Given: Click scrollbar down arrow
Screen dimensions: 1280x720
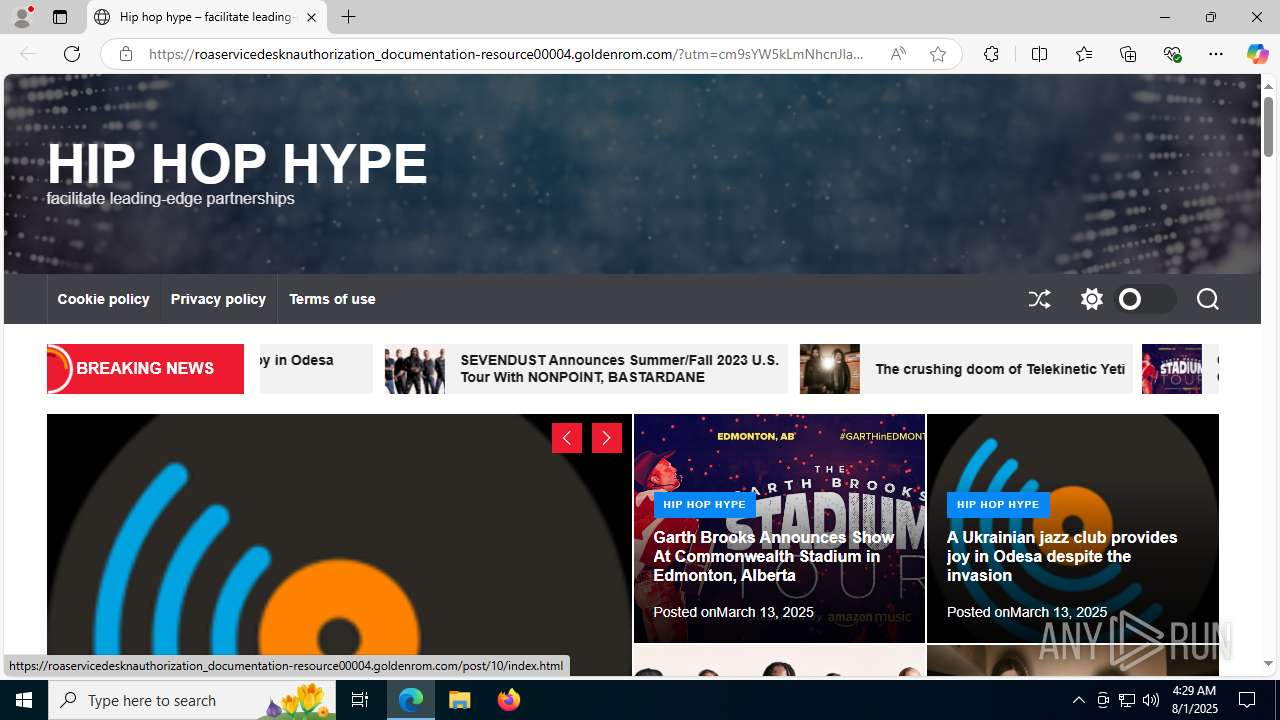Looking at the screenshot, I should 1268,663.
